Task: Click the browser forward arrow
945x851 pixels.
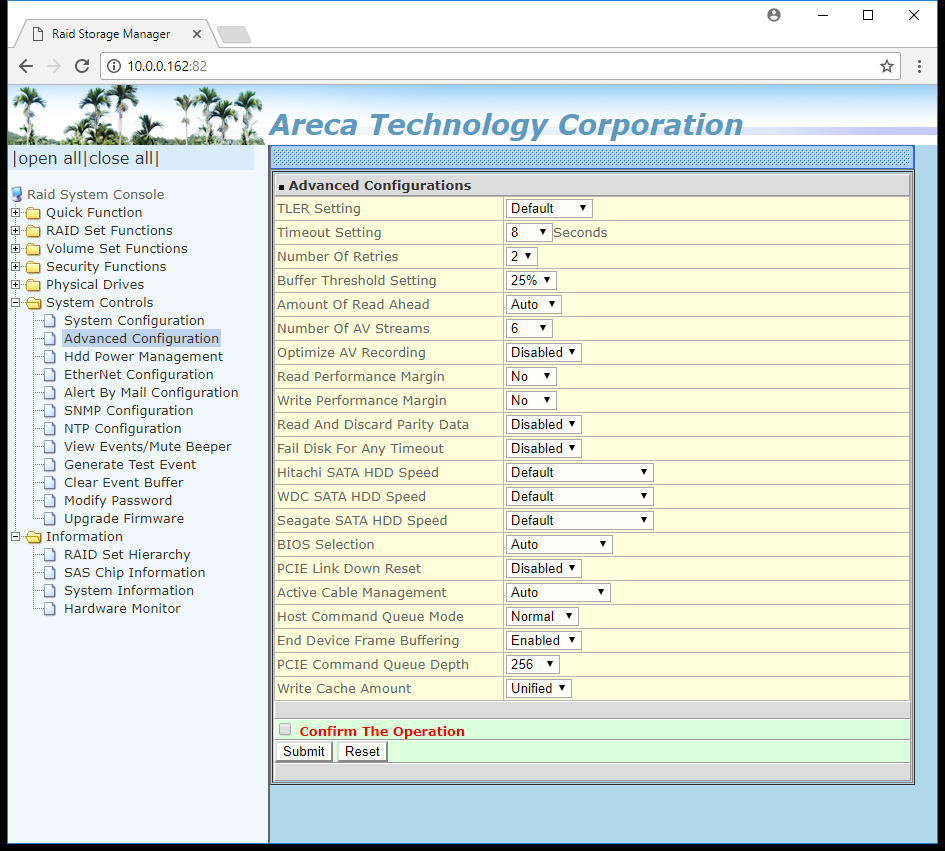Action: point(54,66)
